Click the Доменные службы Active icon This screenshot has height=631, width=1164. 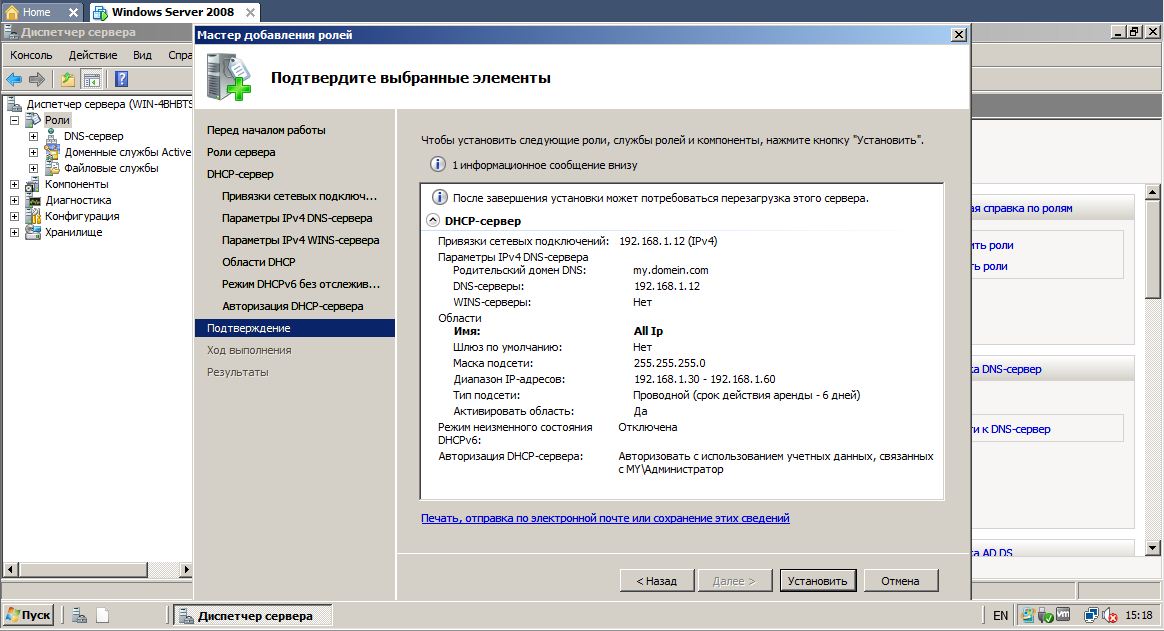pos(52,152)
